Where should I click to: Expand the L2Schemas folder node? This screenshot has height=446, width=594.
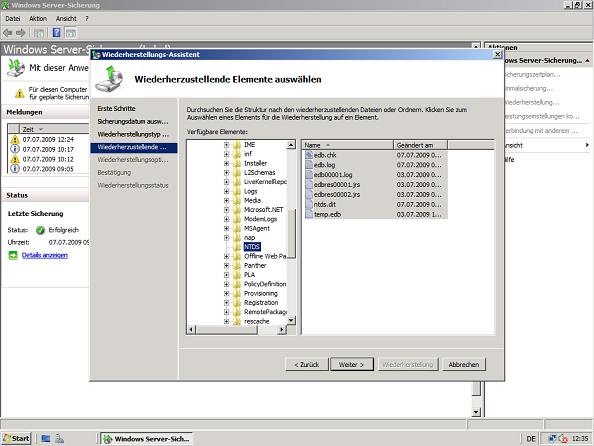pos(227,172)
